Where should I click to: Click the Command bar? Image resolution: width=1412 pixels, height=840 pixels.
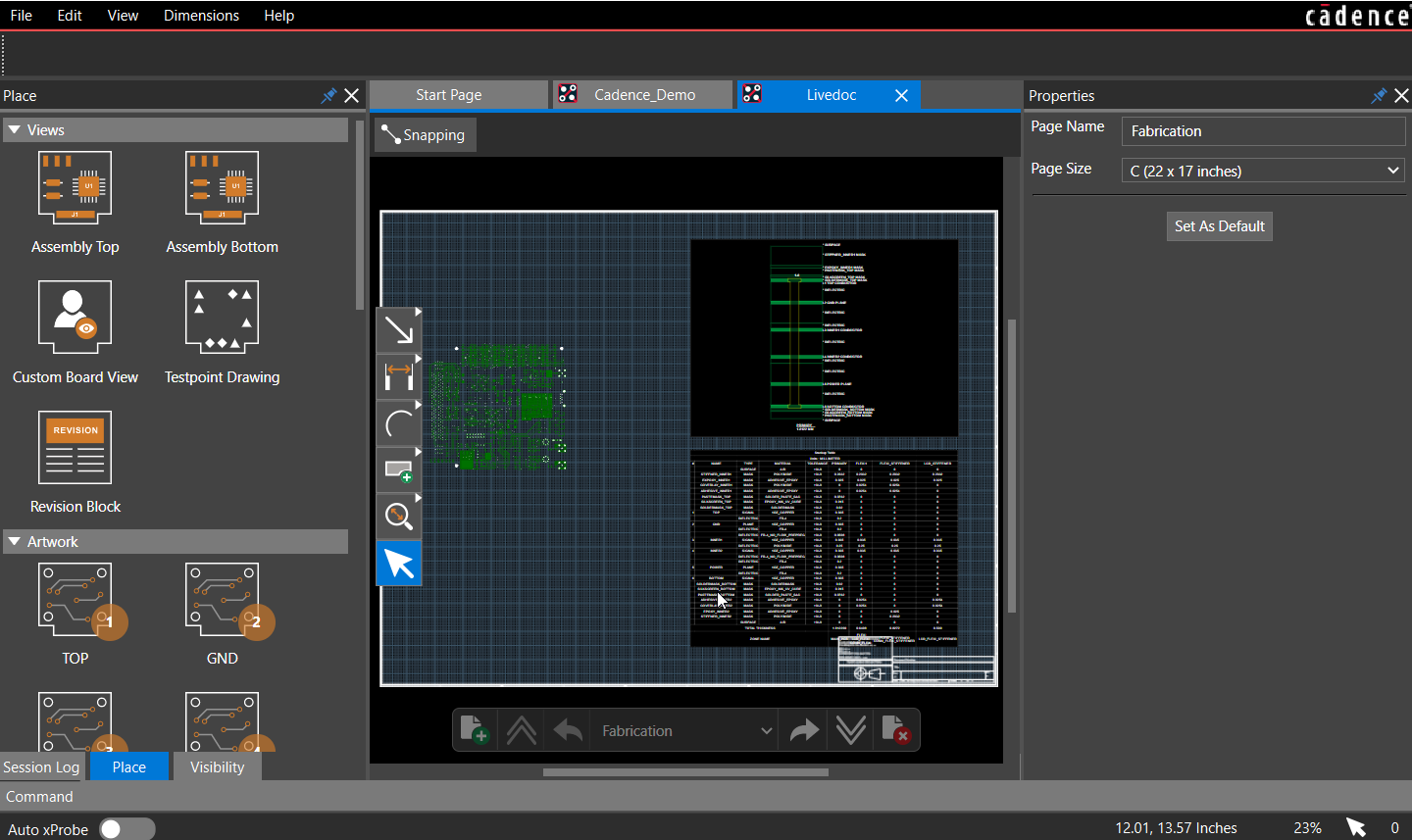tap(706, 797)
